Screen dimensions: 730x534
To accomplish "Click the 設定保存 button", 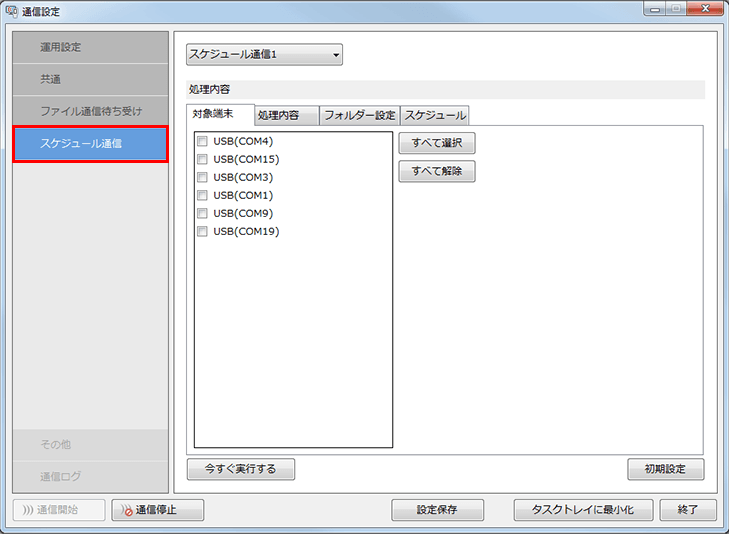I will pos(438,510).
